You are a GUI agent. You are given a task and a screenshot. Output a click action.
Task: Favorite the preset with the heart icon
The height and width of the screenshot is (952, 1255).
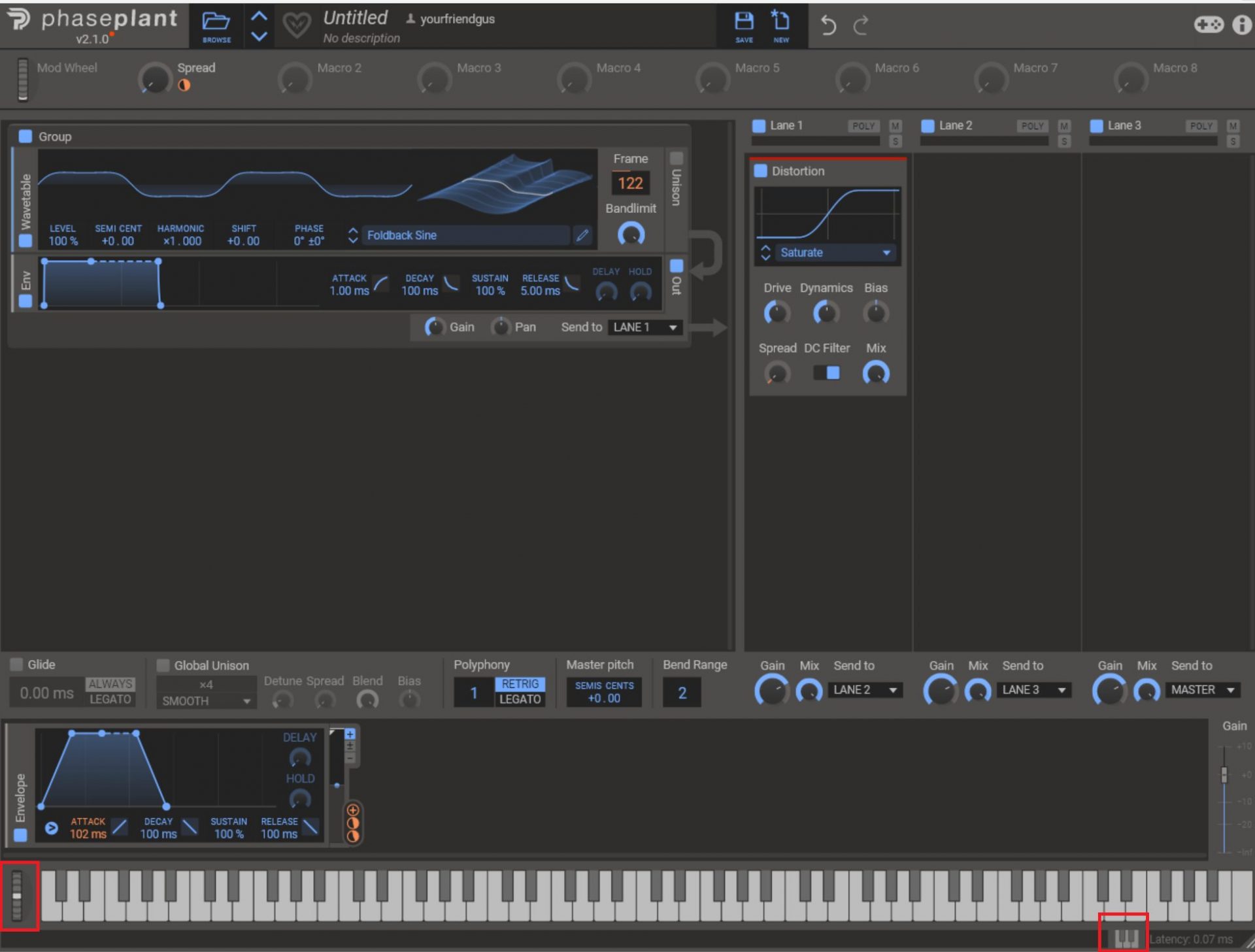coord(296,25)
